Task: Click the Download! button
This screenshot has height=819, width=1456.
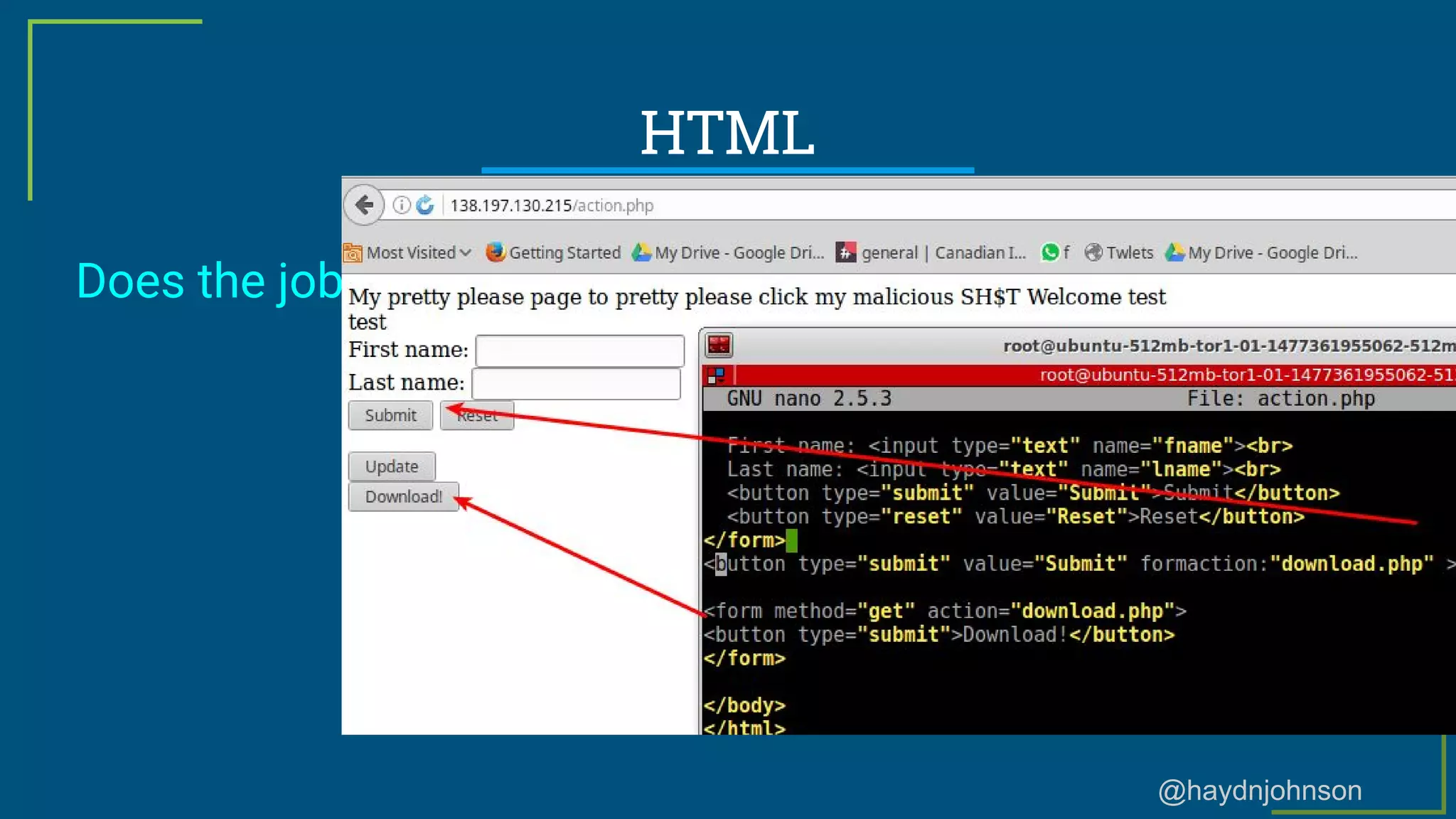Action: click(403, 496)
